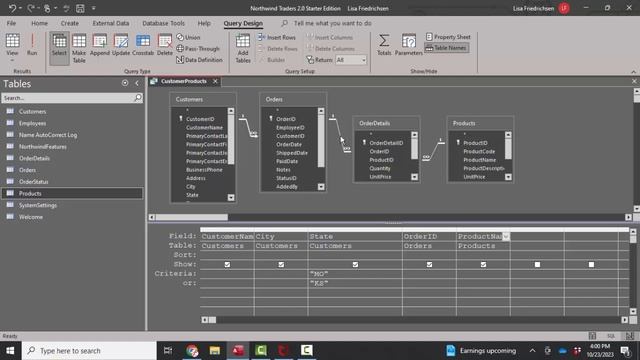Select the SystemSettings table in navigation pane
Image resolution: width=640 pixels, height=360 pixels.
(72, 205)
